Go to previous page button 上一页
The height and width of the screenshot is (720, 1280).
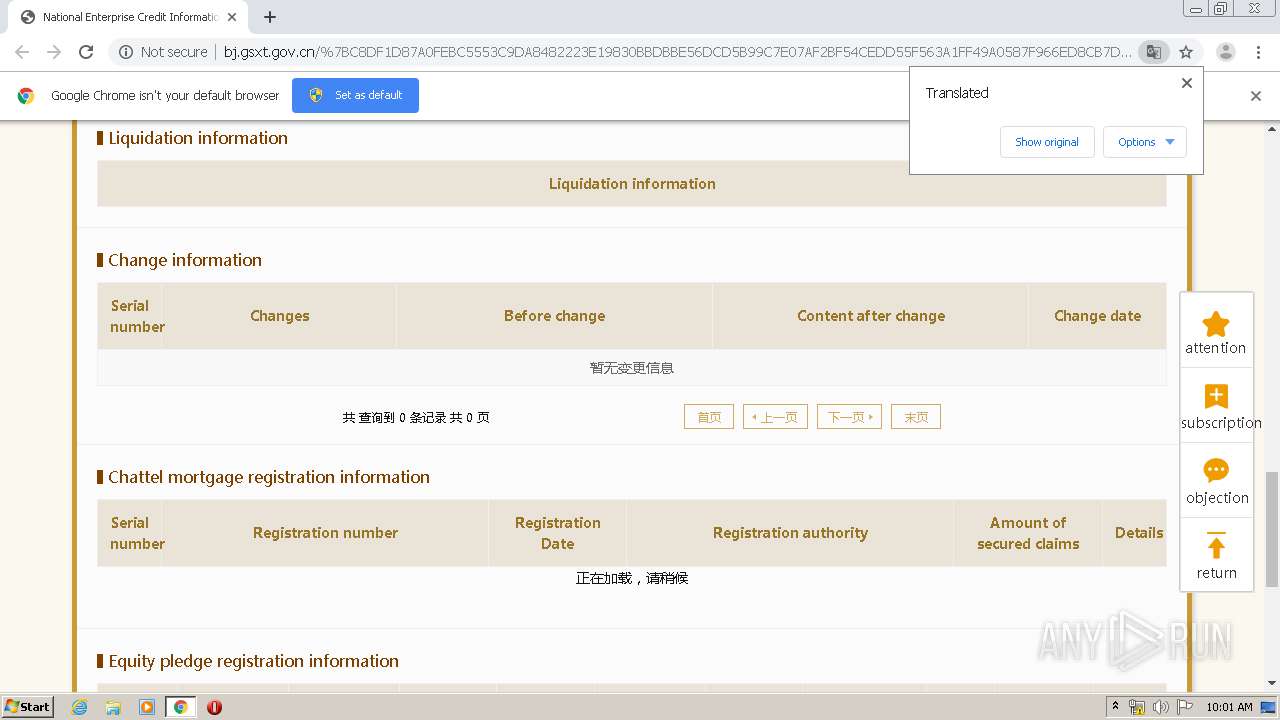click(775, 417)
